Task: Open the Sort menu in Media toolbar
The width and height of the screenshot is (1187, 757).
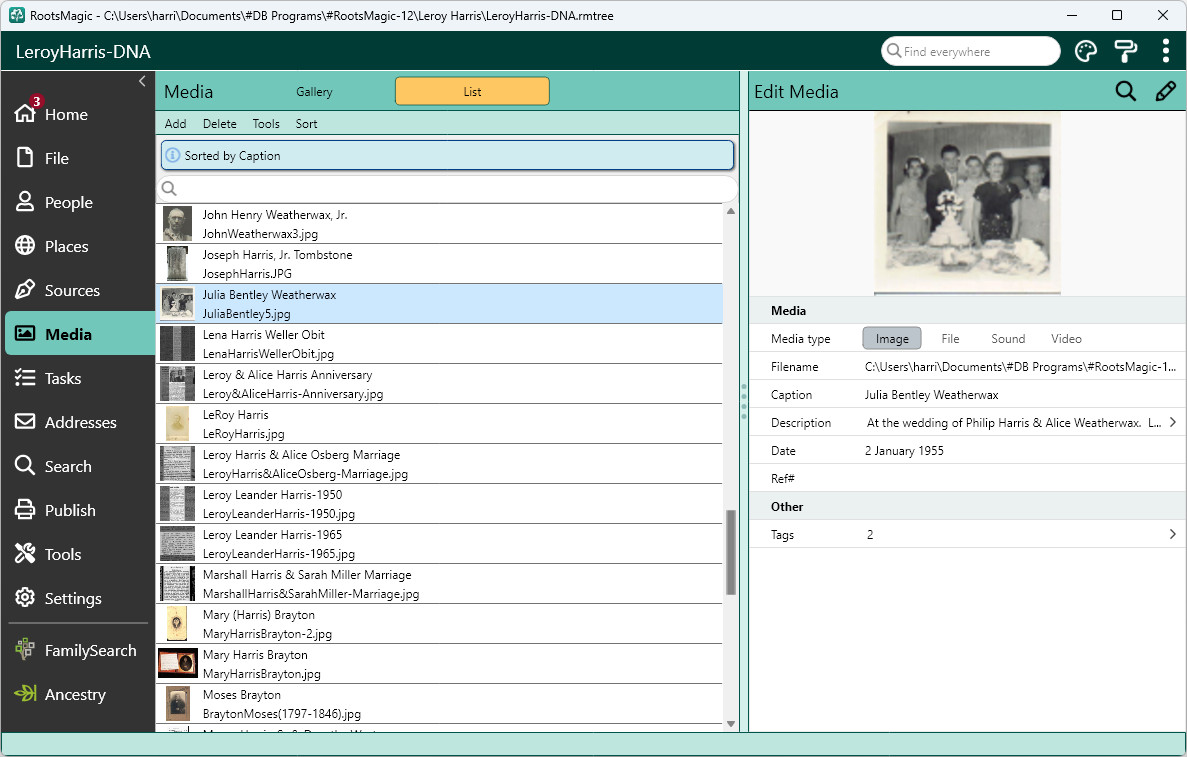Action: click(x=307, y=123)
